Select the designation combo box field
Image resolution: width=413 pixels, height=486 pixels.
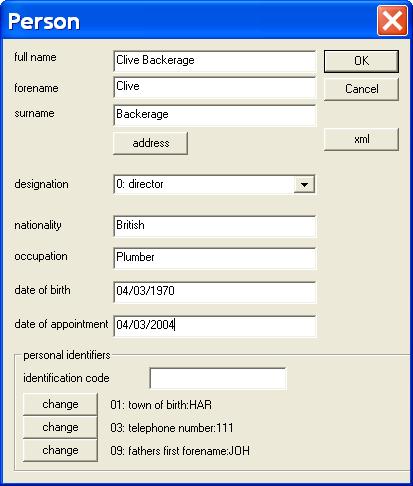(x=214, y=184)
